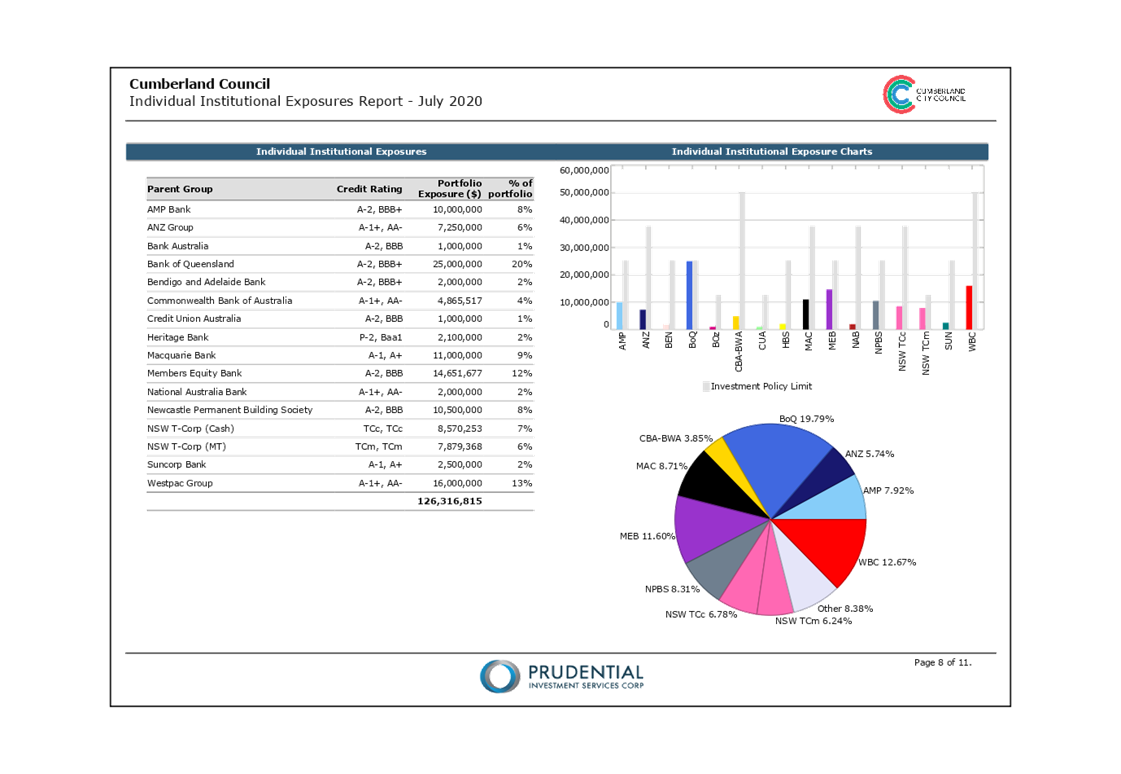The width and height of the screenshot is (1121, 774).
Task: Select the 'Westpac Group' row name
Action: click(179, 483)
